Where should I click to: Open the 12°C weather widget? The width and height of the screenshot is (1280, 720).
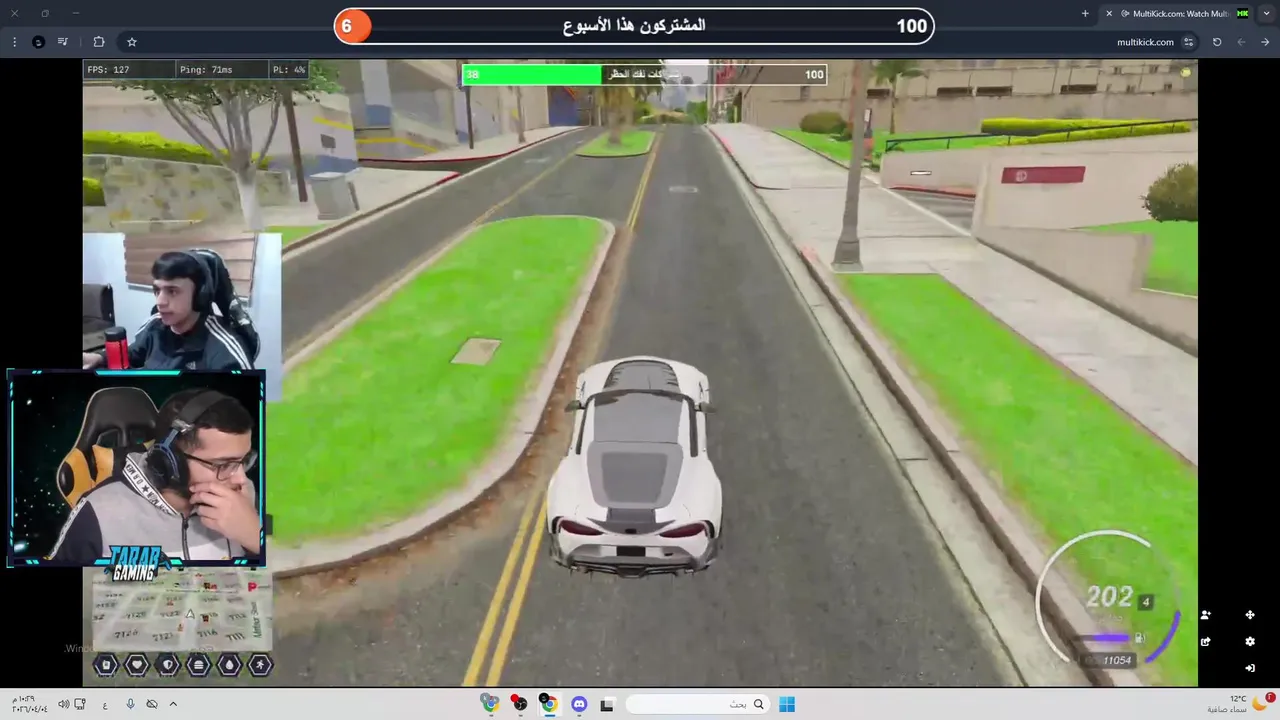tap(1240, 704)
